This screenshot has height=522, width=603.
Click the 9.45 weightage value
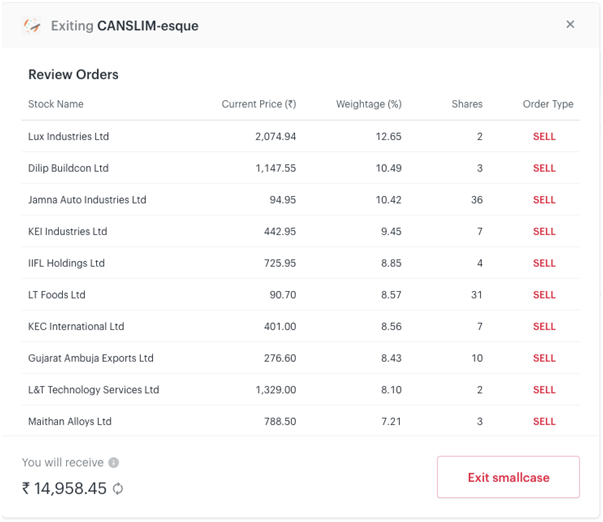pos(391,232)
